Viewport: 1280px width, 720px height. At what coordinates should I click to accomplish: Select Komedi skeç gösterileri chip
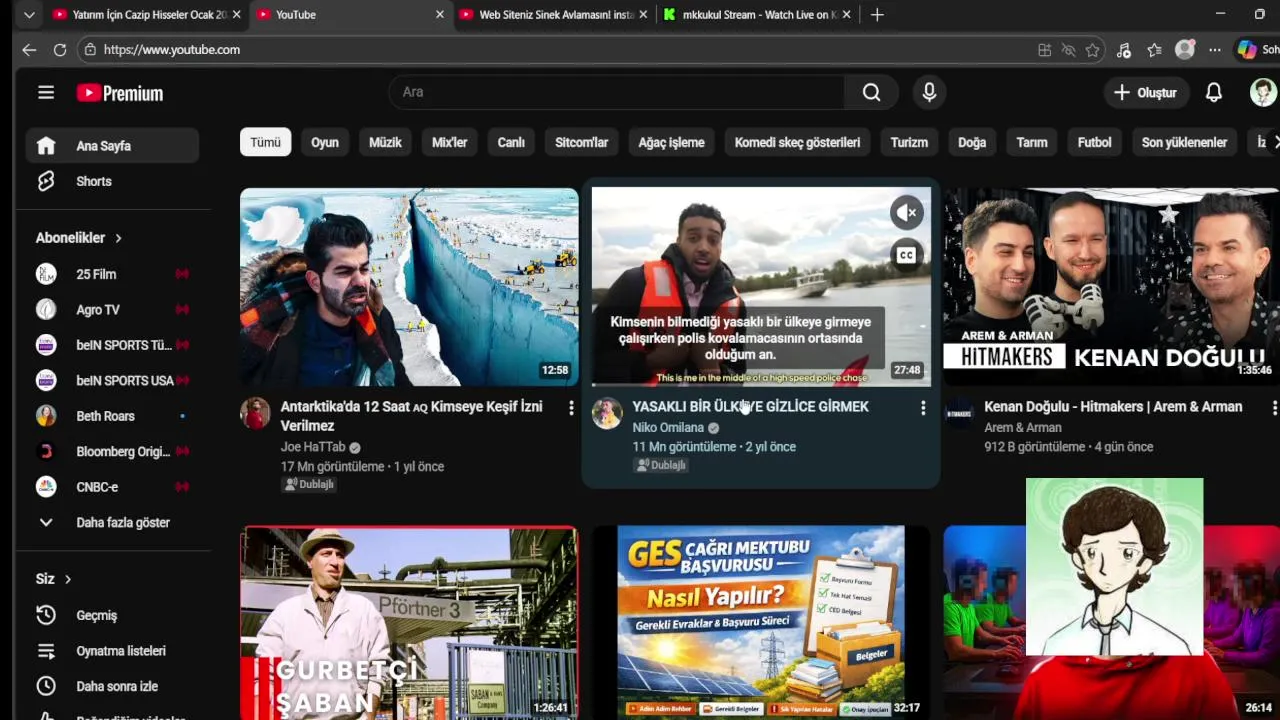[797, 142]
